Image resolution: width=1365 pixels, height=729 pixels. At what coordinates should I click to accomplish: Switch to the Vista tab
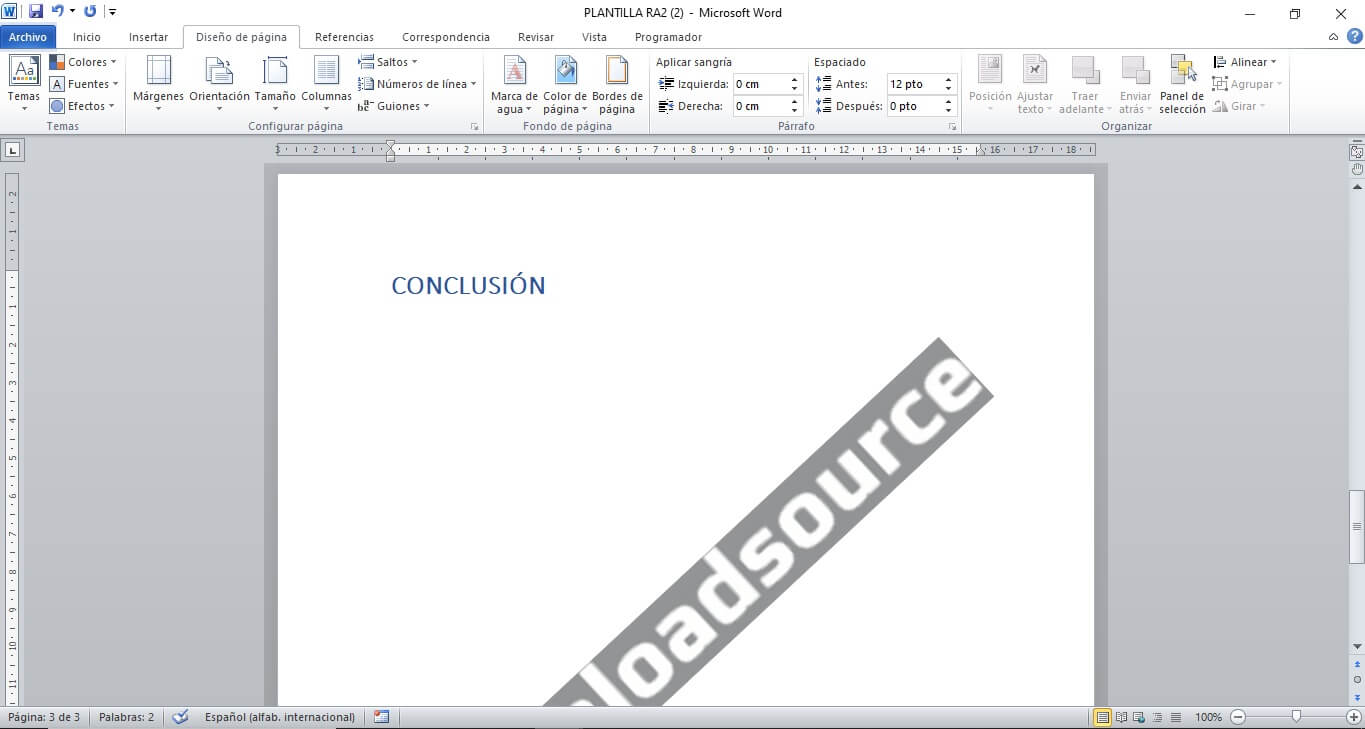[x=594, y=37]
